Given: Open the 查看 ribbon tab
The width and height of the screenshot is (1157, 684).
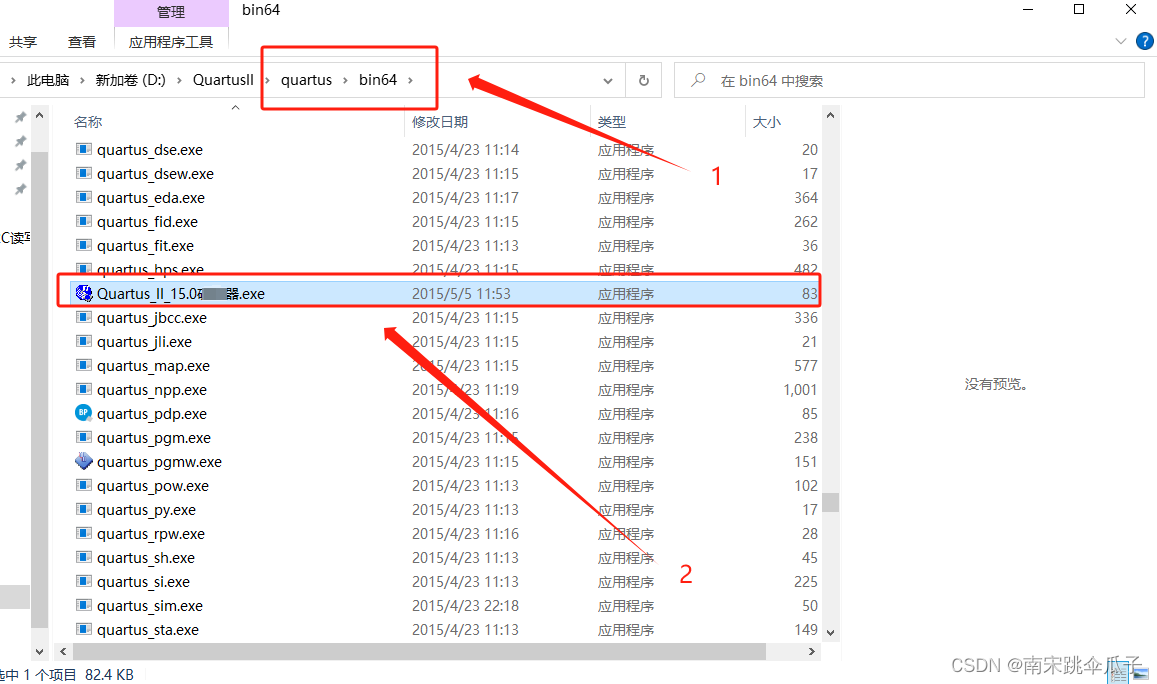Looking at the screenshot, I should (82, 42).
